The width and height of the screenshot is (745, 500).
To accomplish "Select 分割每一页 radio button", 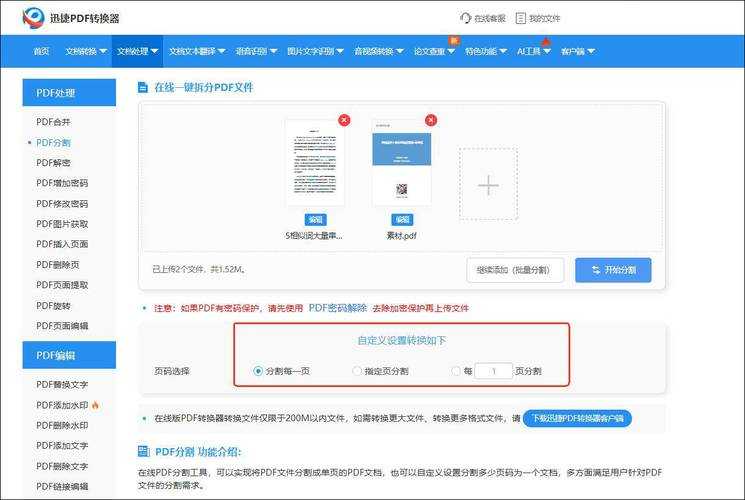I will tap(258, 371).
